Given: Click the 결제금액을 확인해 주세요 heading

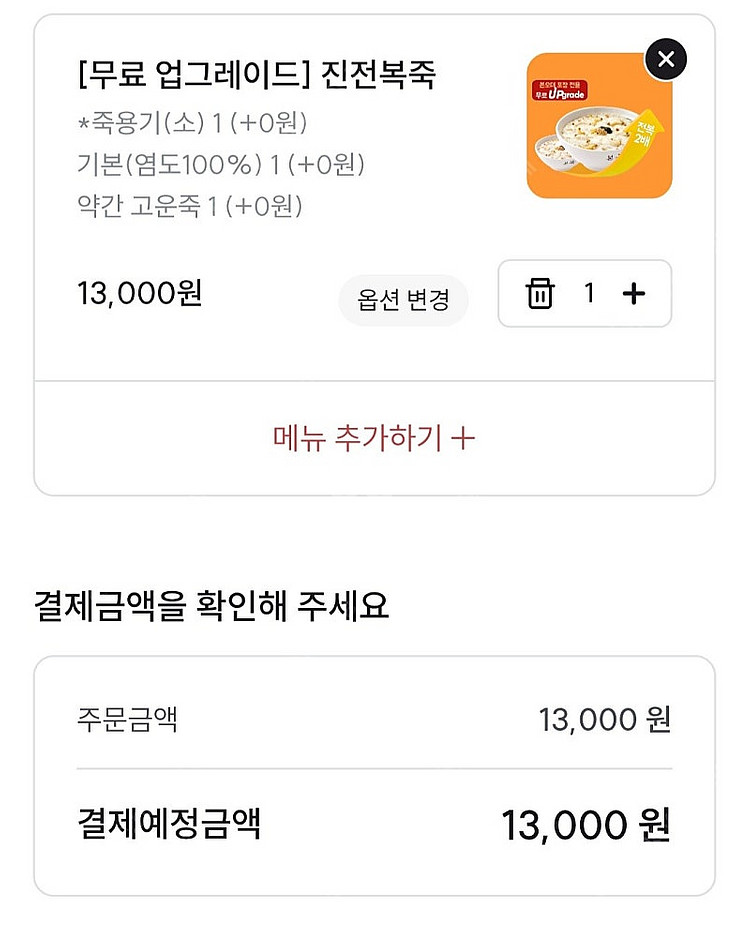Looking at the screenshot, I should tap(211, 605).
